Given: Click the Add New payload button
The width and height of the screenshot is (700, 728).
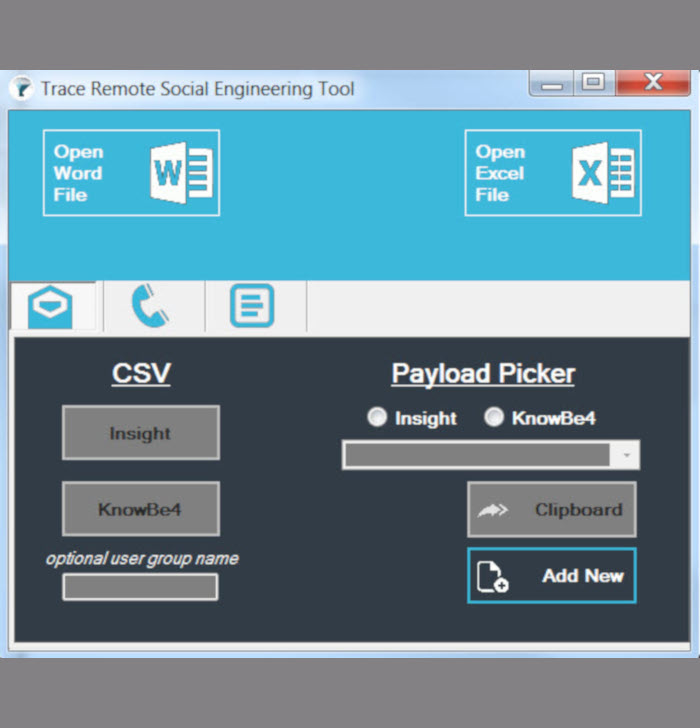Looking at the screenshot, I should (551, 576).
